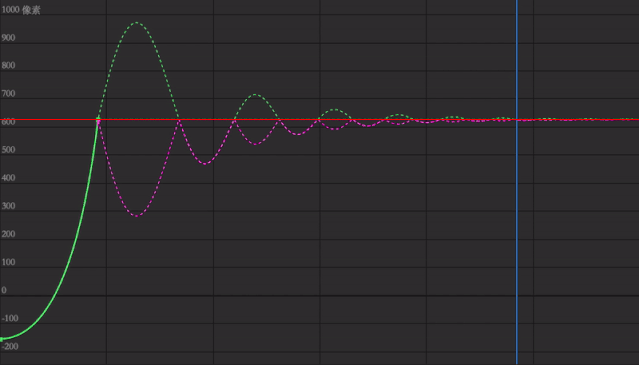Image resolution: width=639 pixels, height=365 pixels.
Task: Click the "300" axis value
Action: pyautogui.click(x=9, y=206)
